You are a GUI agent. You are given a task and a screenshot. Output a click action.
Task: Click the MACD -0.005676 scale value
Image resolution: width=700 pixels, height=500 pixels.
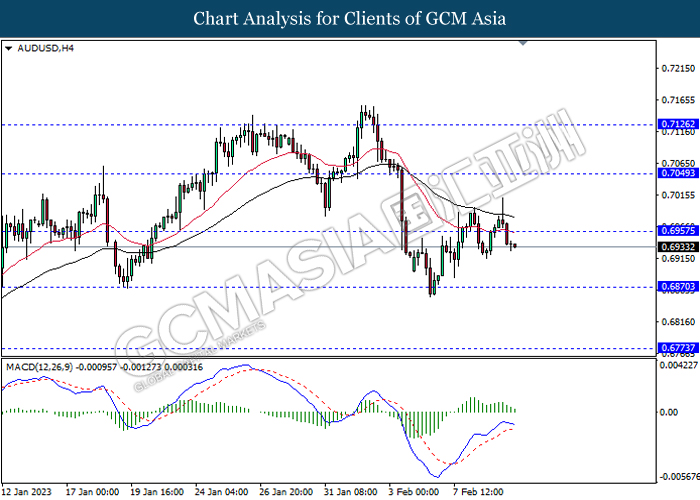679,477
